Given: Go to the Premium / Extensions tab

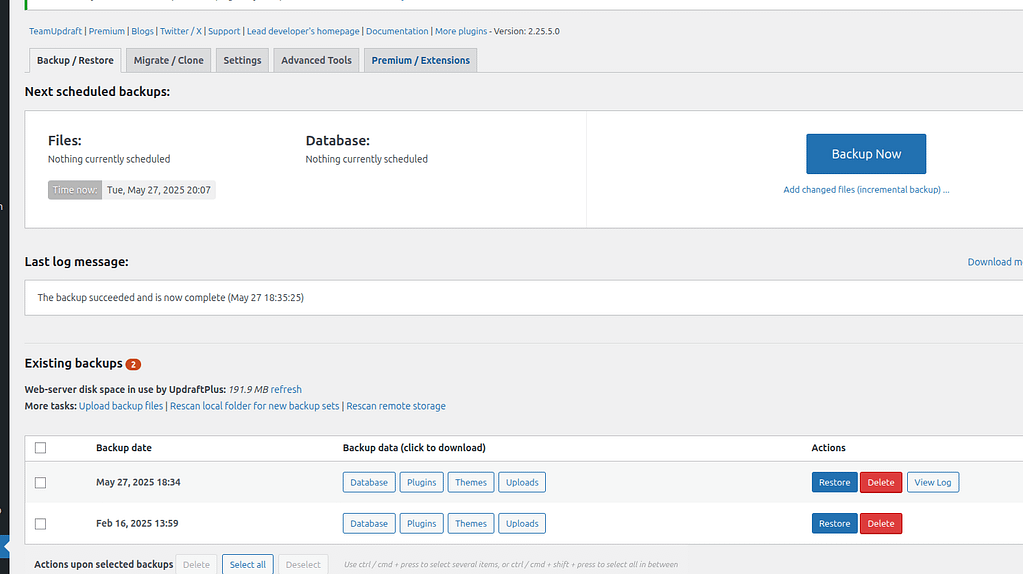Looking at the screenshot, I should [420, 60].
